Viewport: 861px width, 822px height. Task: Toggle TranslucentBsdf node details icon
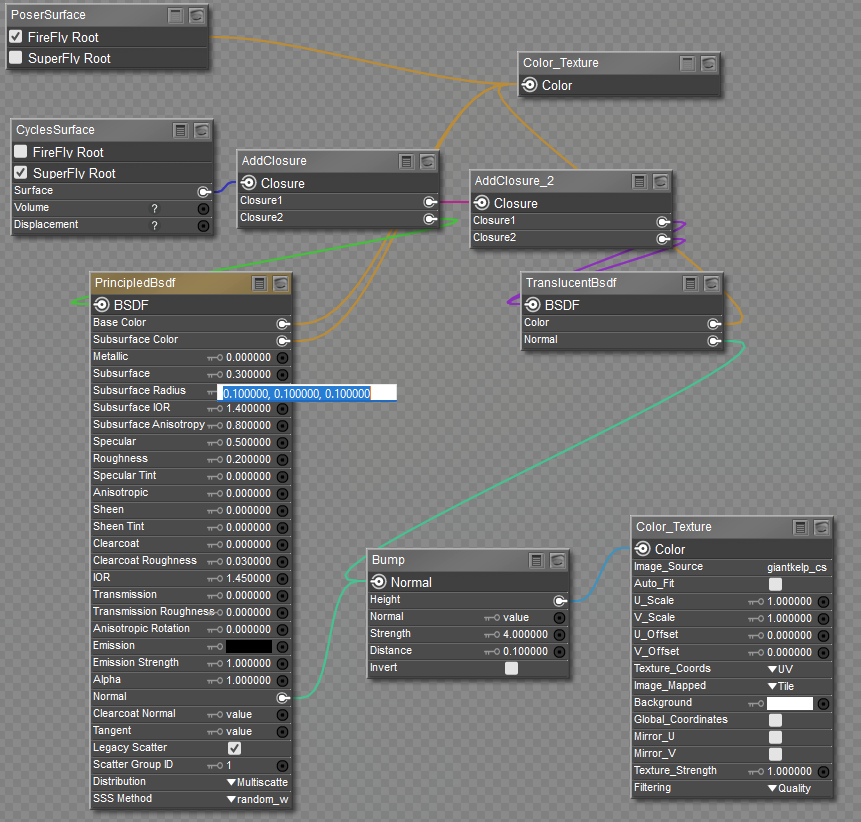pyautogui.click(x=691, y=283)
